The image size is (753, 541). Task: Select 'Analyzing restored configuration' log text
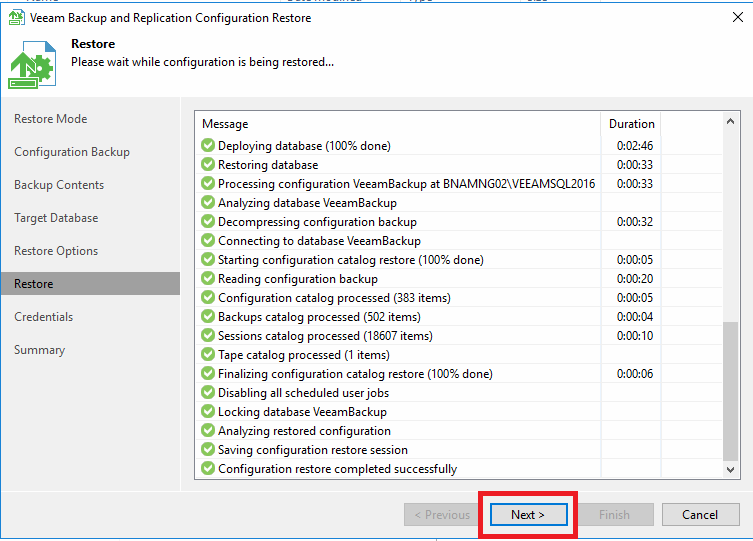304,431
